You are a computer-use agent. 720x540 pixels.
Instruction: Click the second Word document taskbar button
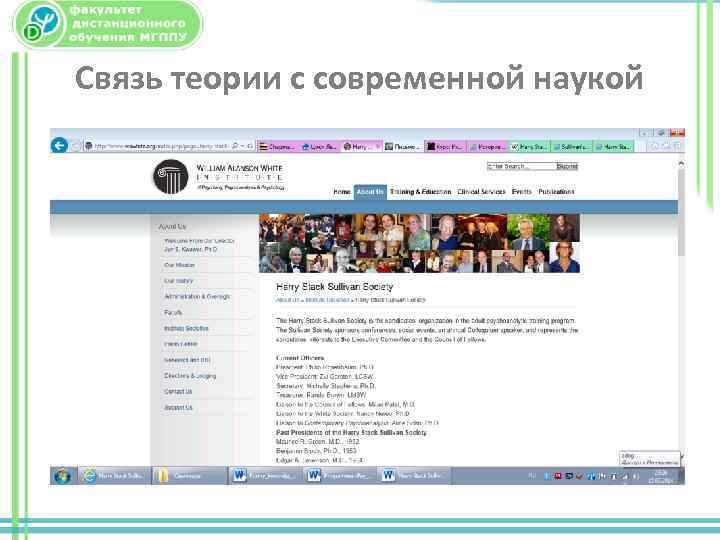[x=340, y=476]
